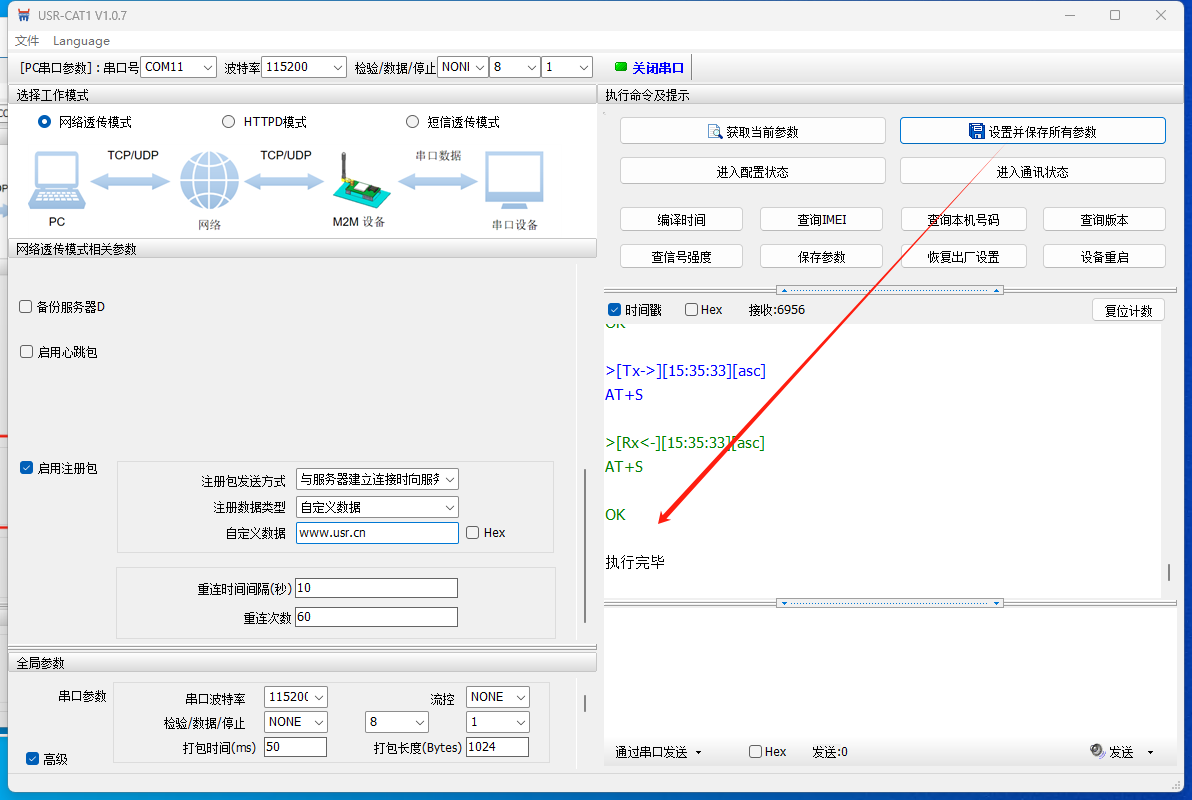Click the 自定义数据 input with www.usr.cn
This screenshot has width=1192, height=800.
[377, 532]
